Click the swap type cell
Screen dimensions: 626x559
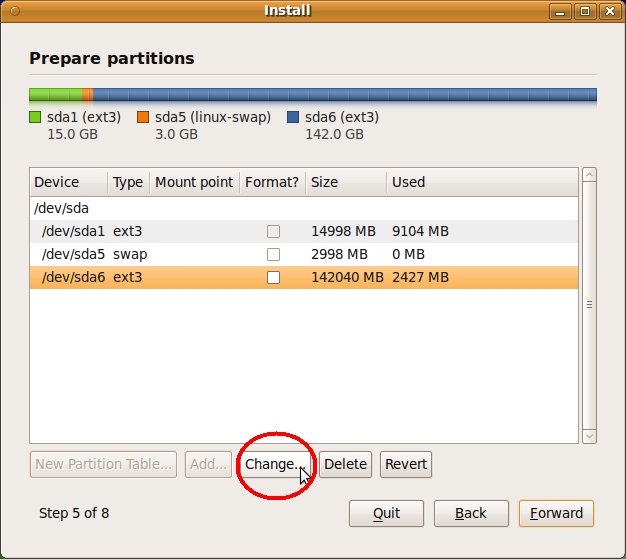[130, 255]
